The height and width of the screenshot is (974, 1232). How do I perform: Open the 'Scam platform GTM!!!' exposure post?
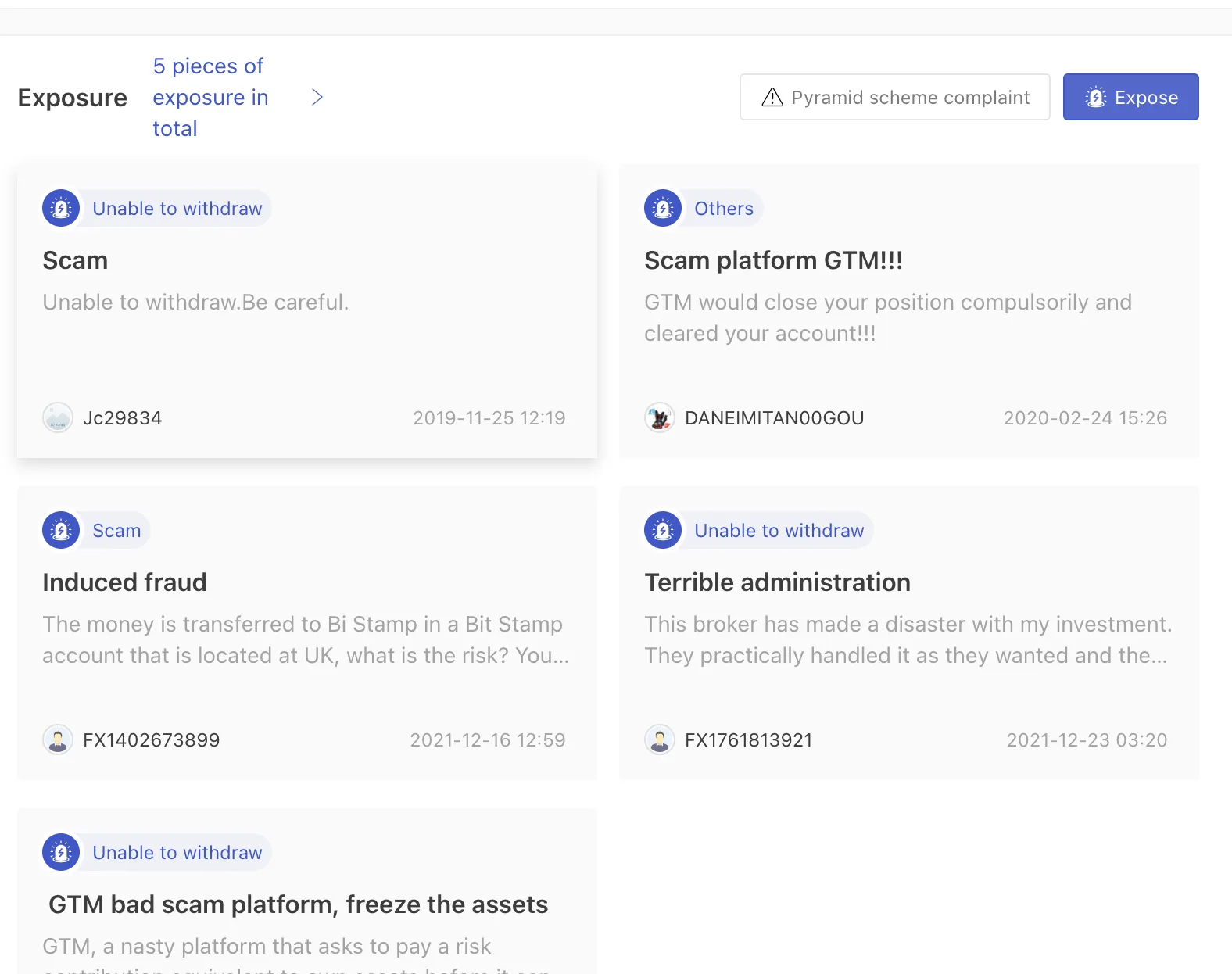pyautogui.click(x=774, y=260)
